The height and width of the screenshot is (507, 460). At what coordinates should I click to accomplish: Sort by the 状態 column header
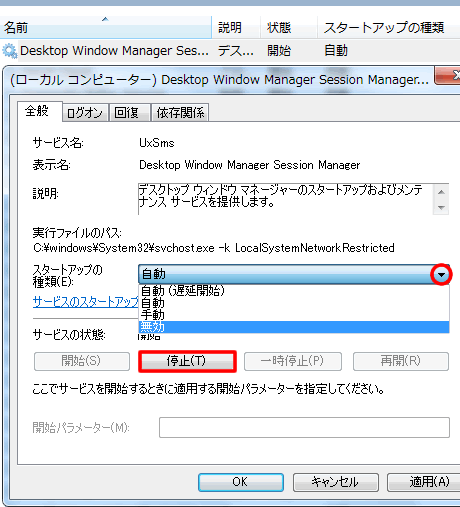(x=288, y=27)
